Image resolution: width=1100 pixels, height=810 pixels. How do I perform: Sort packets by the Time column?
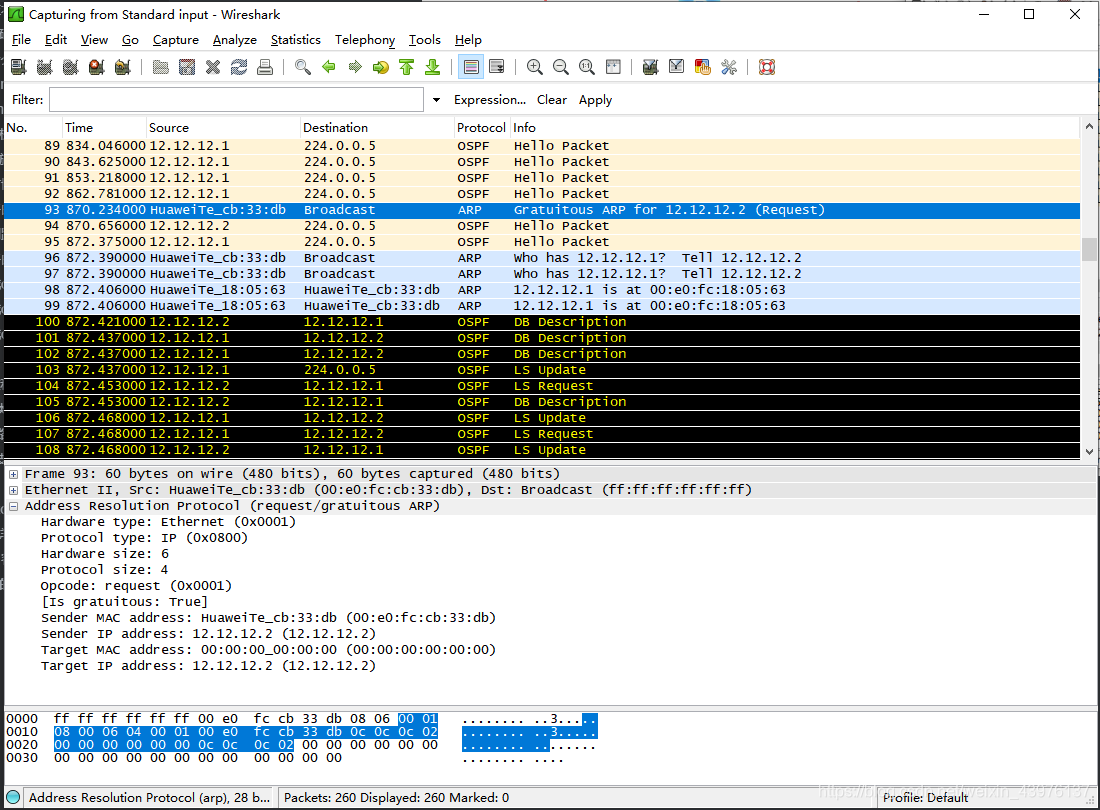(105, 128)
